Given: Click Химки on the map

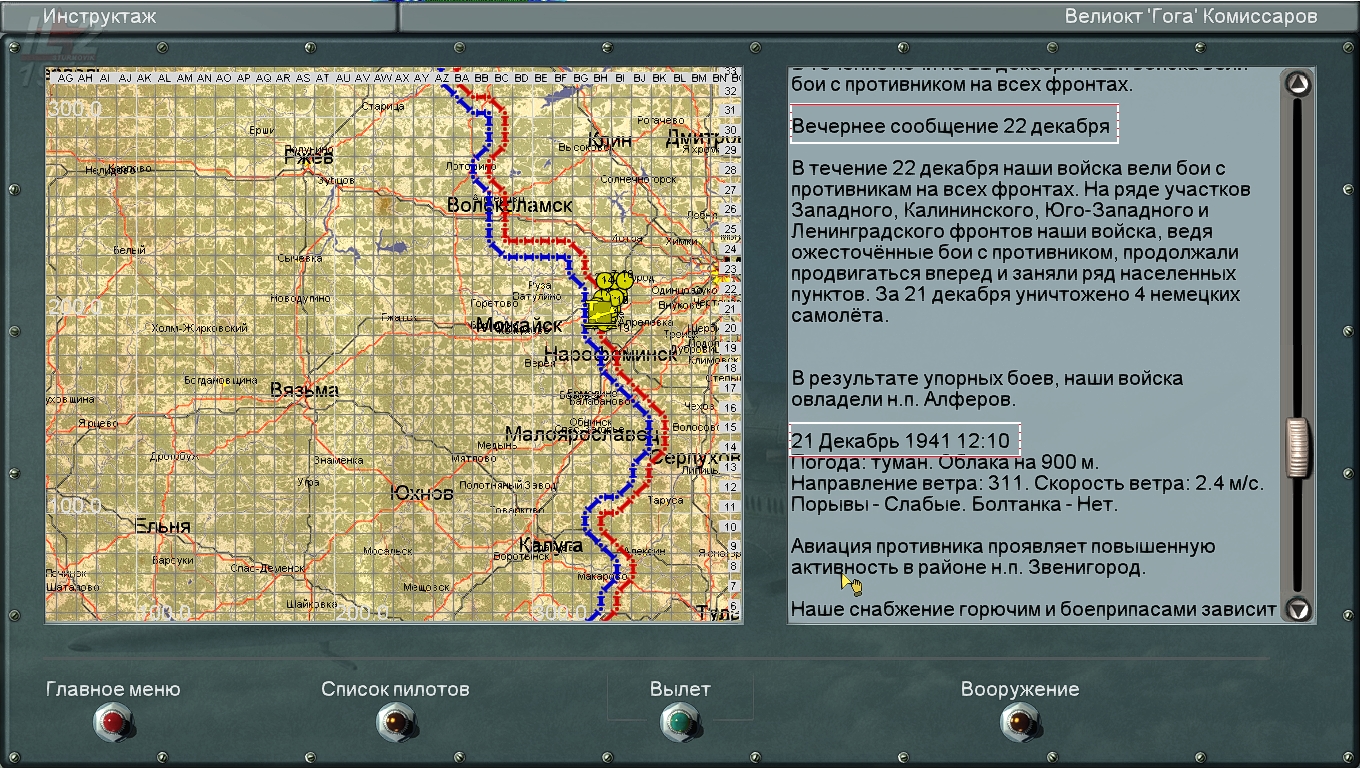Looking at the screenshot, I should tap(682, 241).
